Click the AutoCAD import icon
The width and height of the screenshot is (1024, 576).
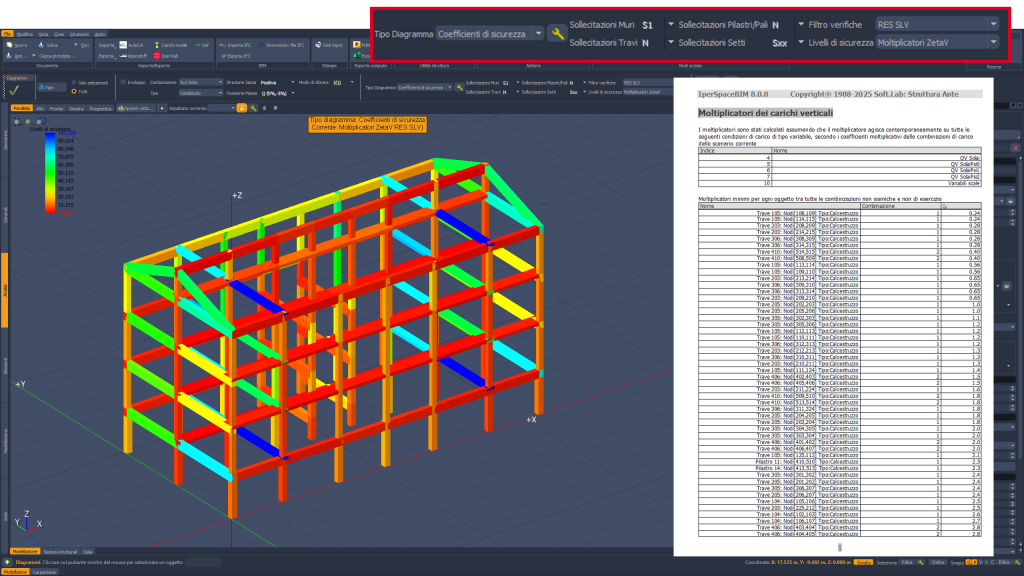pyautogui.click(x=123, y=45)
